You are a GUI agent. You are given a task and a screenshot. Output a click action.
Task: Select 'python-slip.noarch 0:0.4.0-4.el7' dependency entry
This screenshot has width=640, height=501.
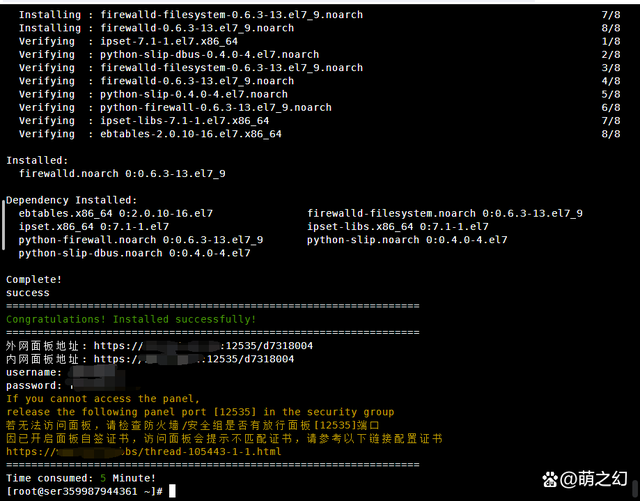click(407, 240)
